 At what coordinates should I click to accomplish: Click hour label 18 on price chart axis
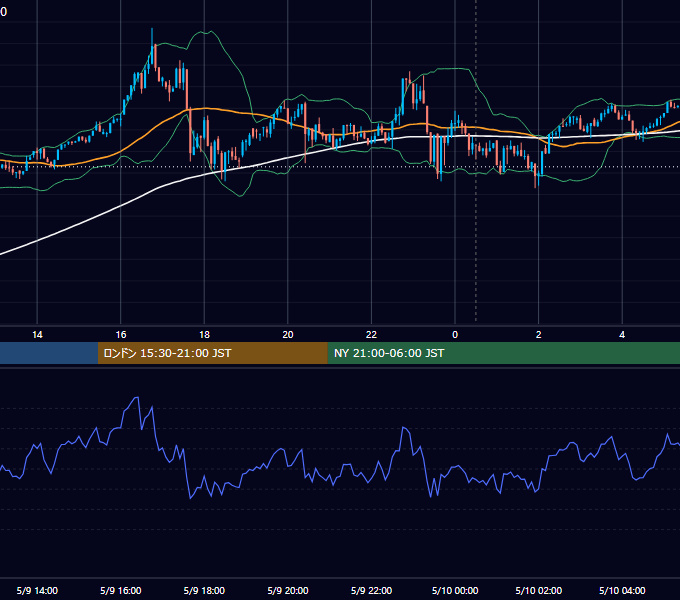pyautogui.click(x=204, y=335)
